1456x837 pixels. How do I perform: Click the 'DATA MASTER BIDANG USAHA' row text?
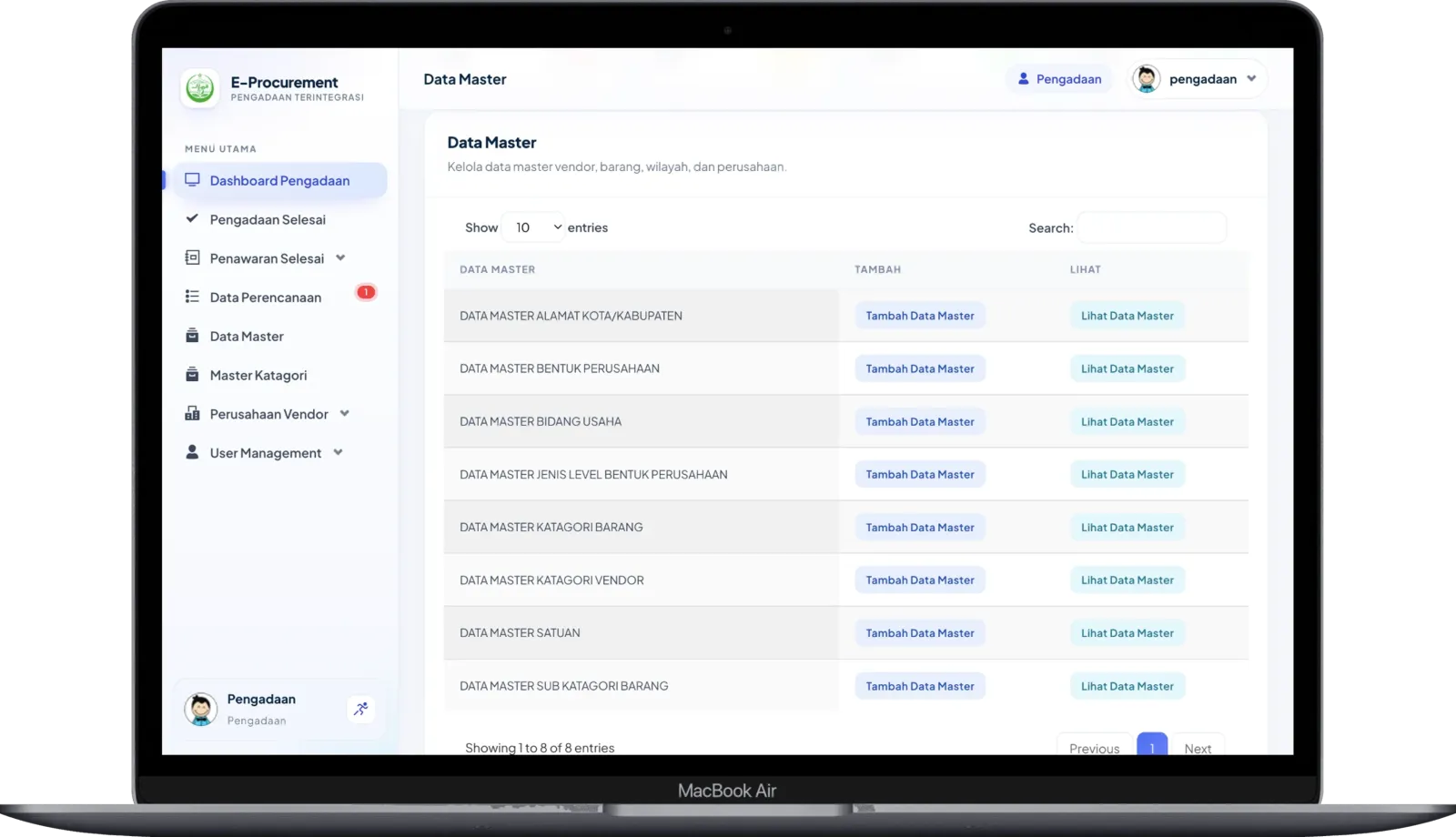541,421
